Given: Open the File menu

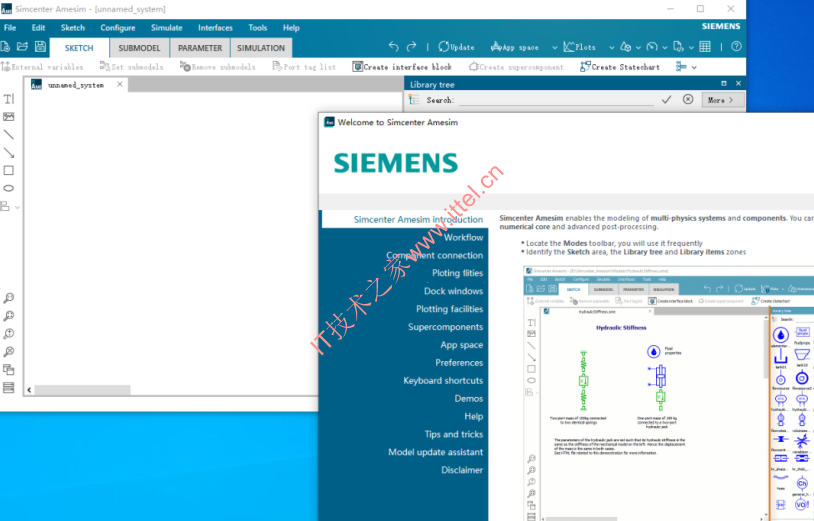Looking at the screenshot, I should point(10,28).
